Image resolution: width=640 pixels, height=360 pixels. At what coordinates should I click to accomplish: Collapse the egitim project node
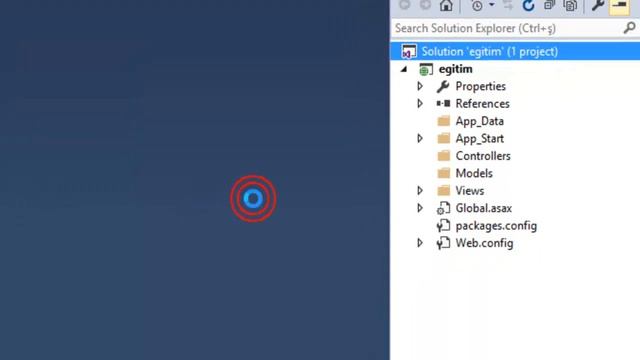[404, 69]
